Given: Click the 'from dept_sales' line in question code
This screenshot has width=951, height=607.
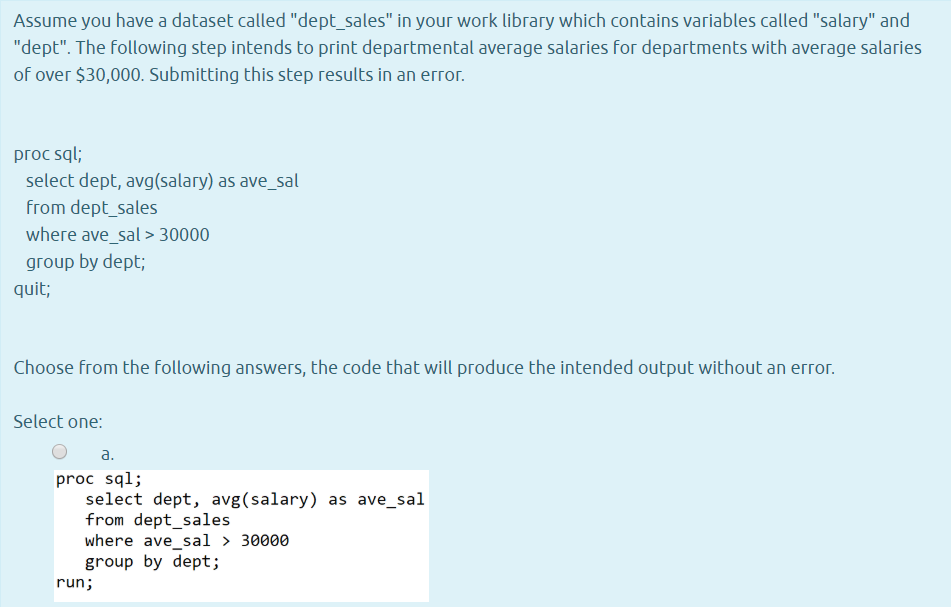Looking at the screenshot, I should (x=92, y=207).
